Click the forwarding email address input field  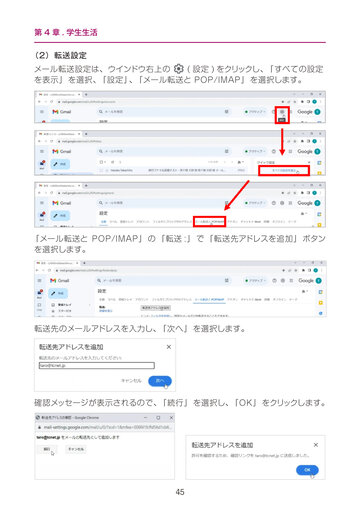click(97, 366)
